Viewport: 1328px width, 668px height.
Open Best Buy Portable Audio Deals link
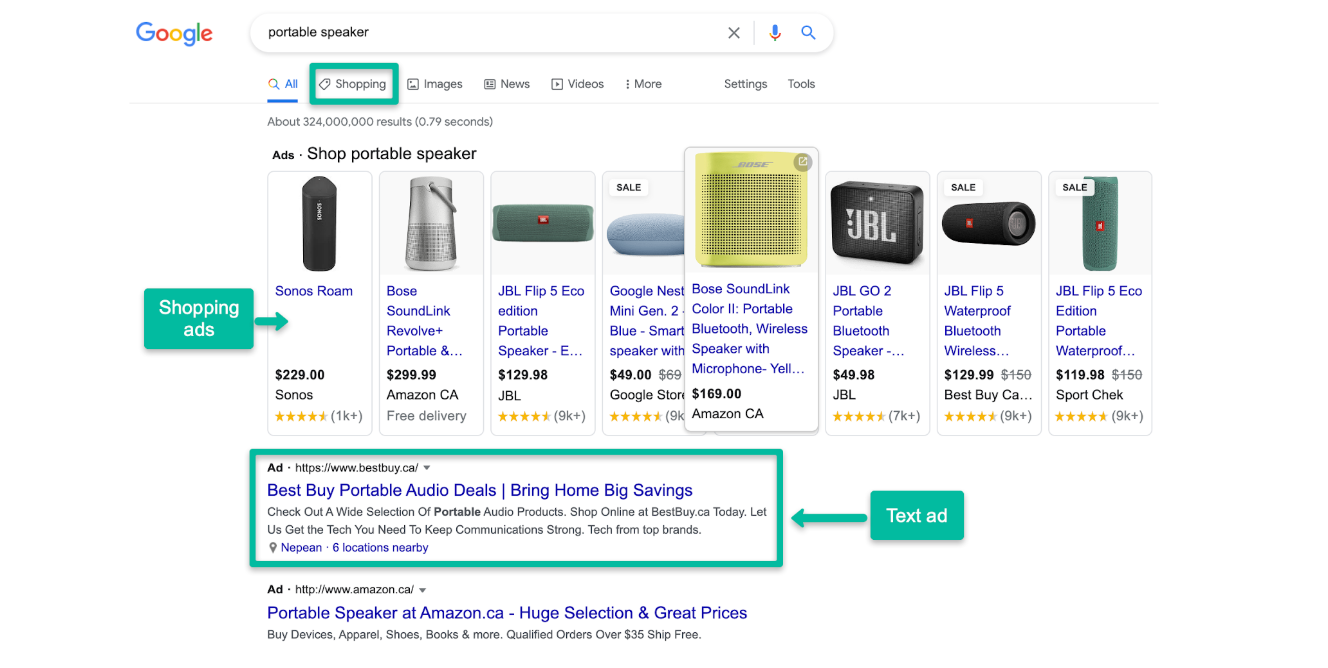click(x=479, y=490)
